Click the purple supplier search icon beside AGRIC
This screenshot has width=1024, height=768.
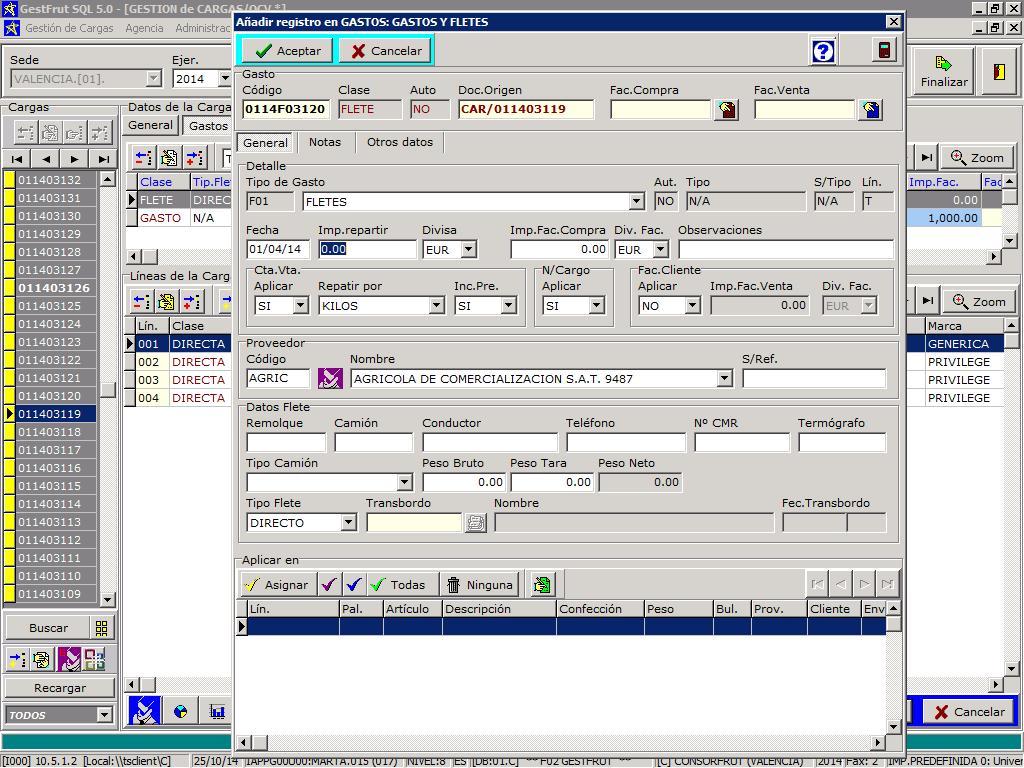tap(330, 379)
